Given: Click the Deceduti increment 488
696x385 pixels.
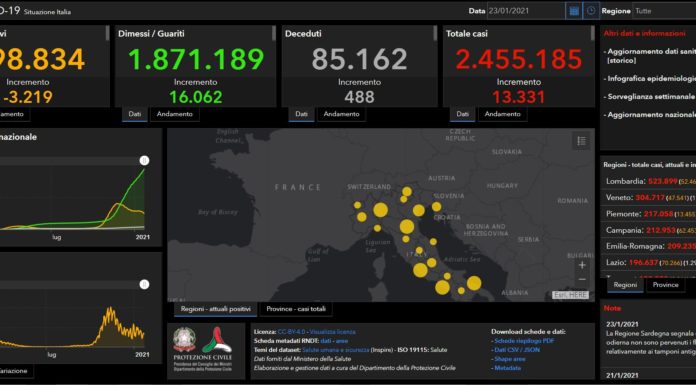Looking at the screenshot, I should (359, 97).
